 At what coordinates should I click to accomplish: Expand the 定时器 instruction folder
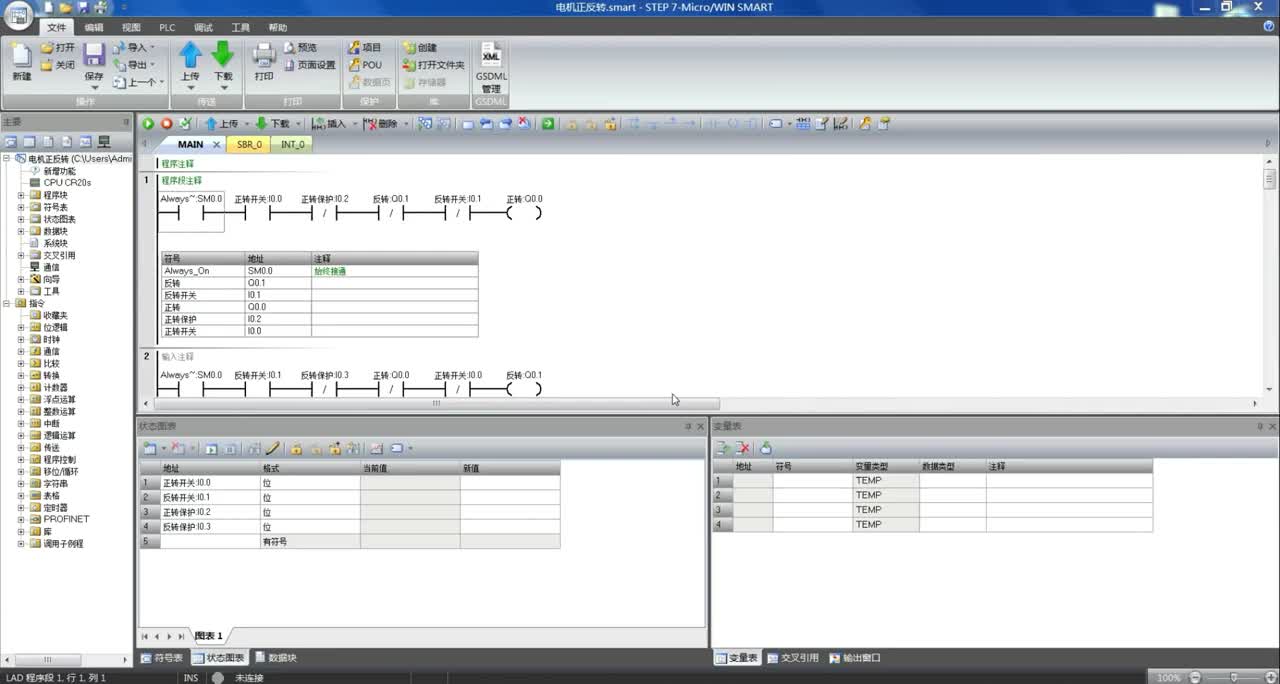tap(21, 507)
